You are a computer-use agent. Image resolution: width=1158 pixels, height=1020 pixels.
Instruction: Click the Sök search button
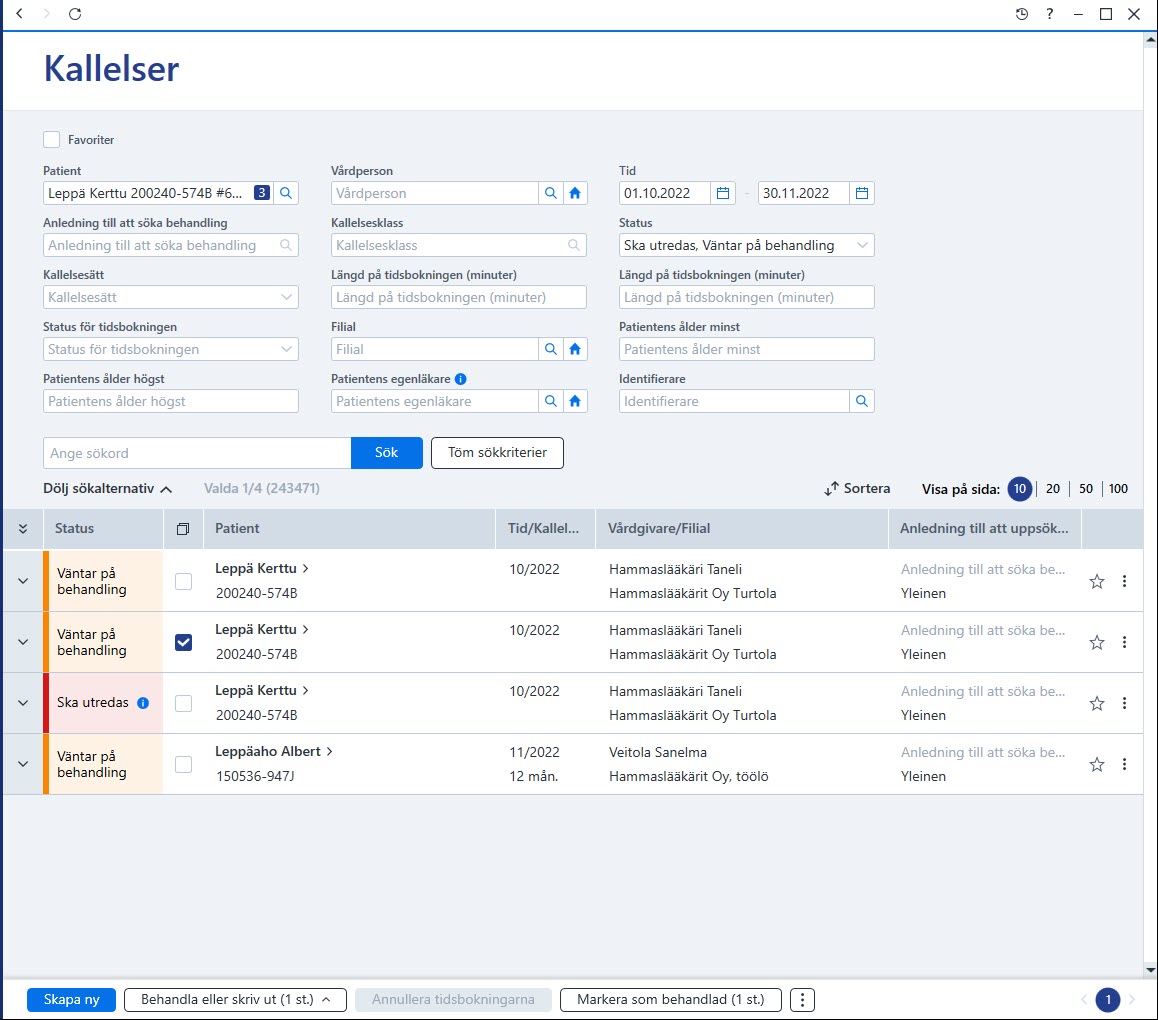coord(386,453)
